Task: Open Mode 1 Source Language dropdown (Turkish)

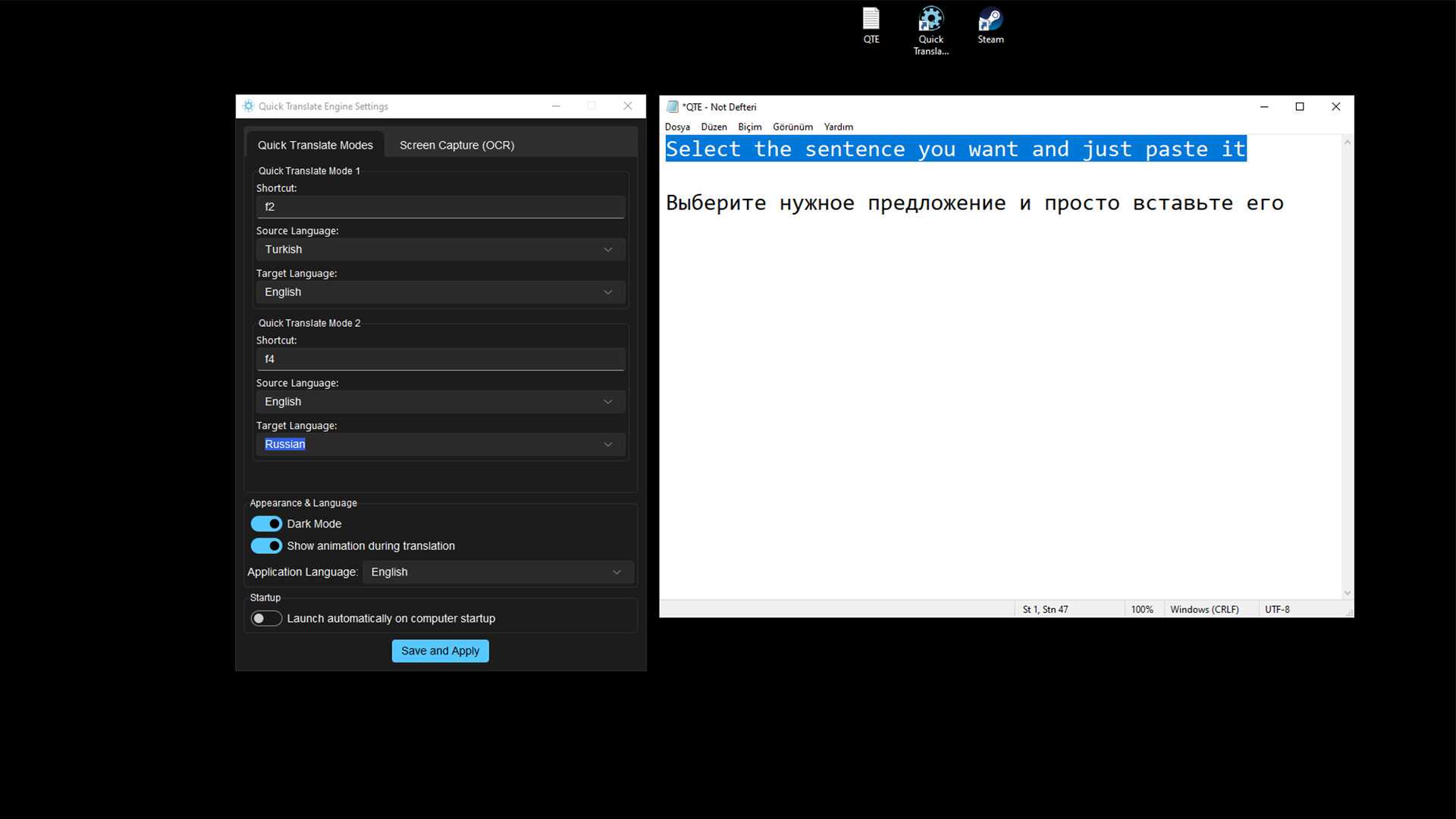Action: (441, 249)
